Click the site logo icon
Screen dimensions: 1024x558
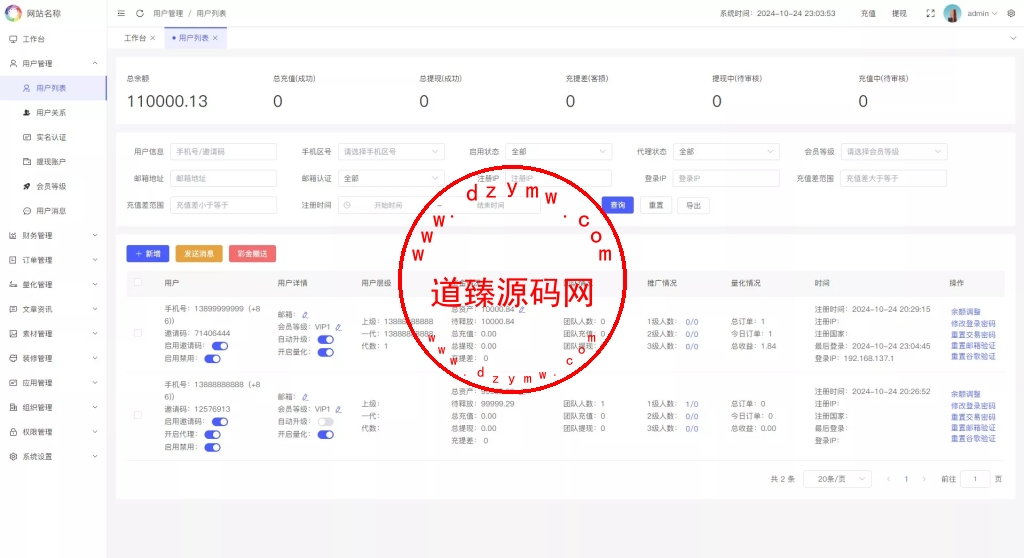[13, 13]
